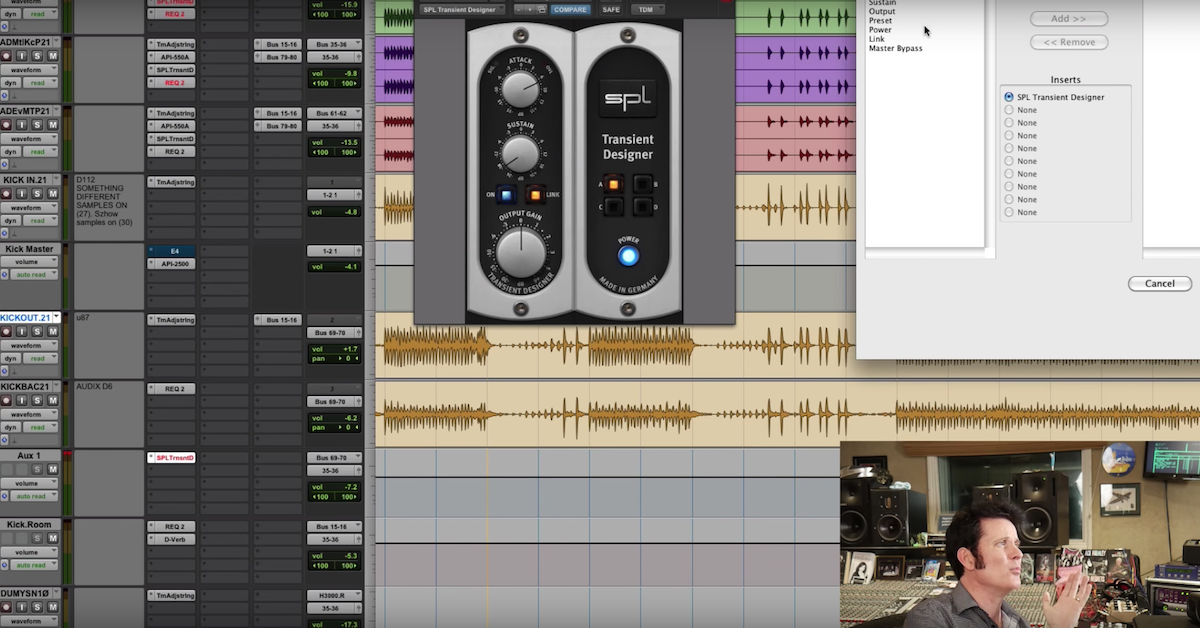Toggle the orange LINK button in plugin

click(534, 196)
